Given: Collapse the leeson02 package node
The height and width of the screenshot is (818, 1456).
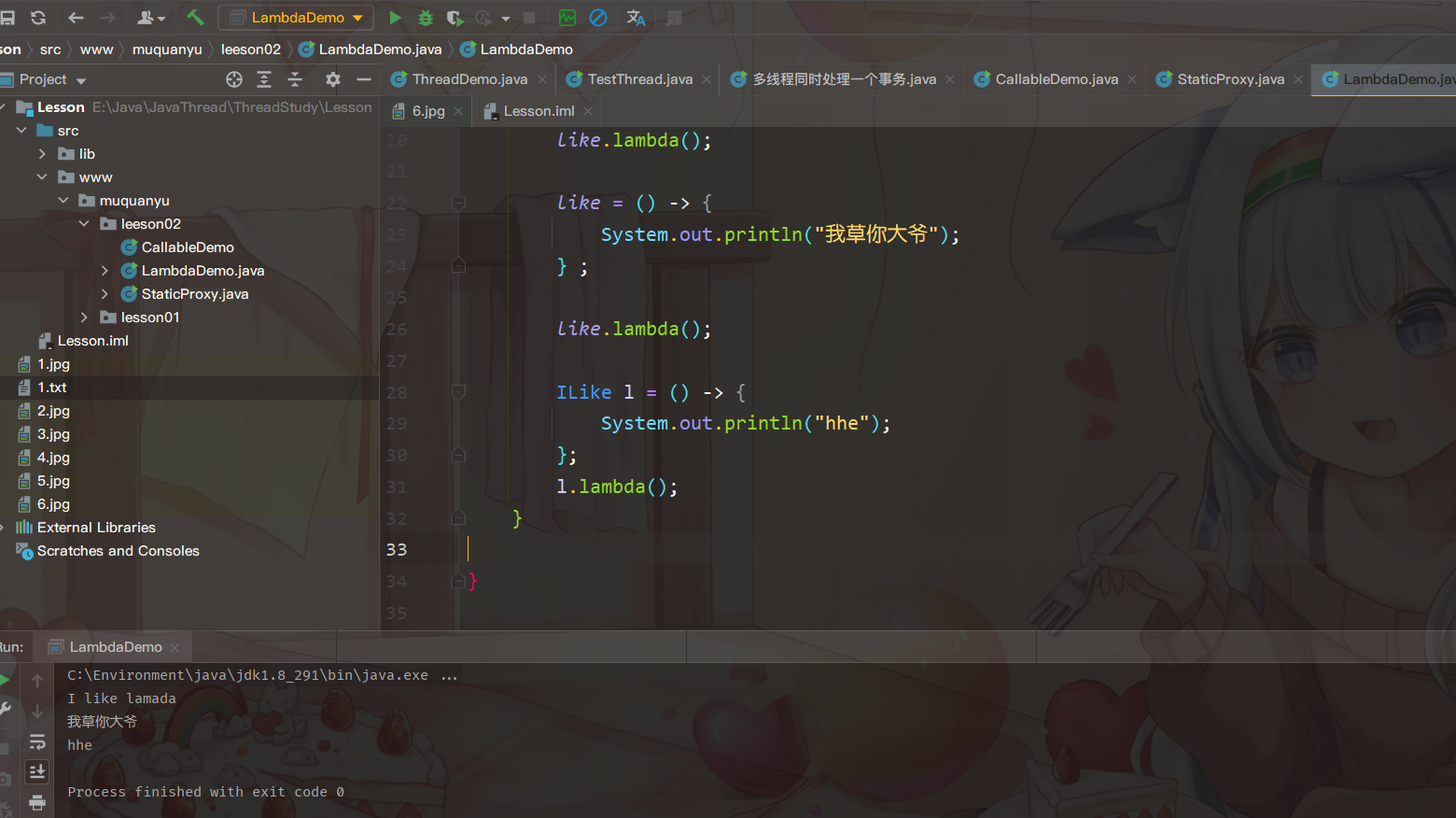Looking at the screenshot, I should click(x=84, y=224).
